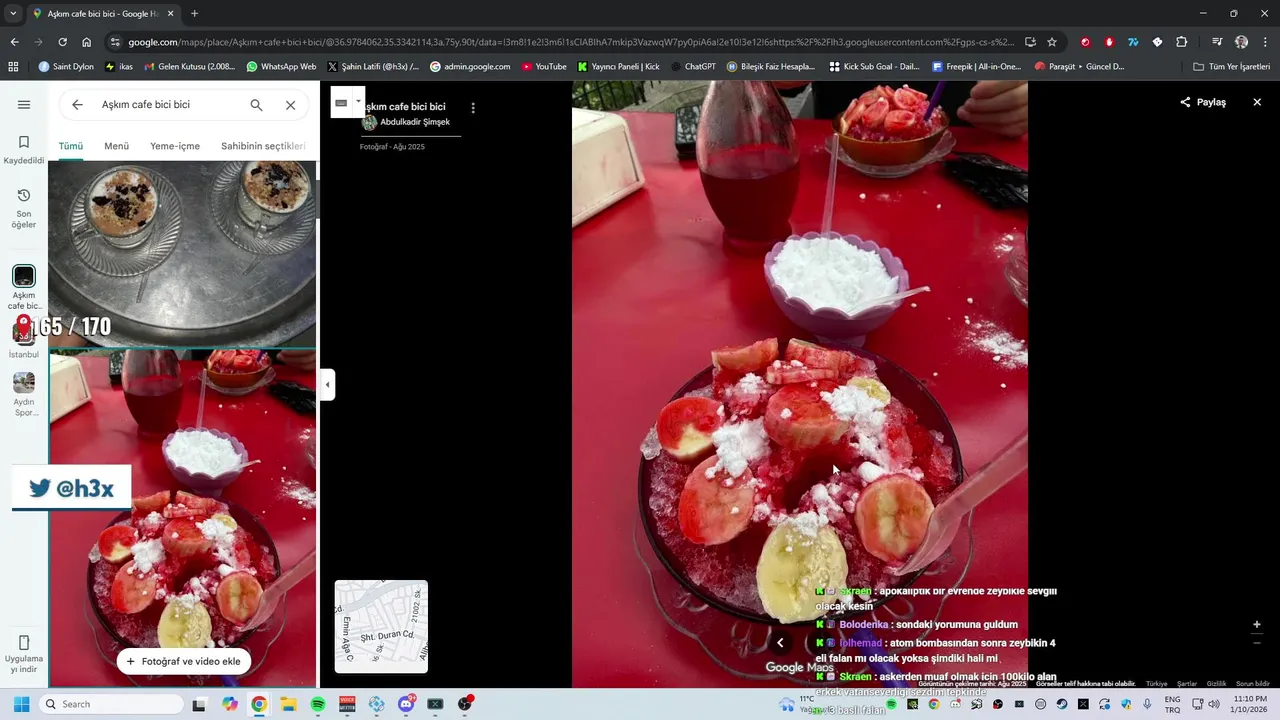Screen dimensions: 1280x720
Task: Open a new browser tab
Action: 194,14
